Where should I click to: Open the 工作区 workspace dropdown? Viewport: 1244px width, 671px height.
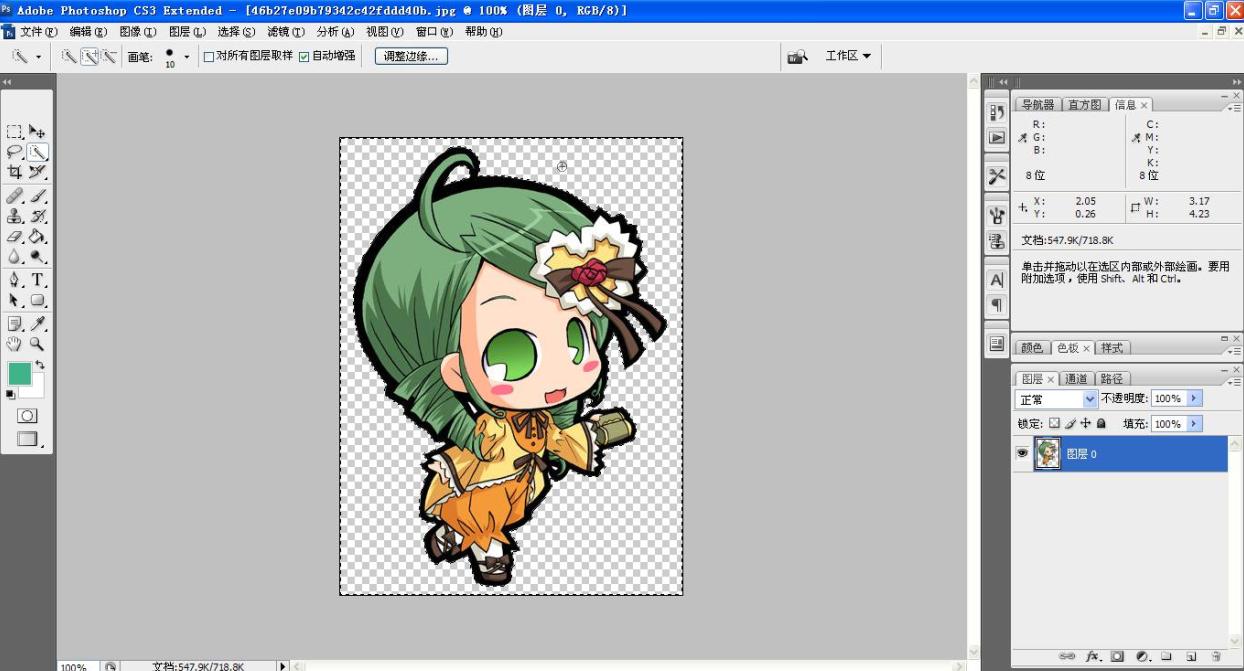coord(848,56)
